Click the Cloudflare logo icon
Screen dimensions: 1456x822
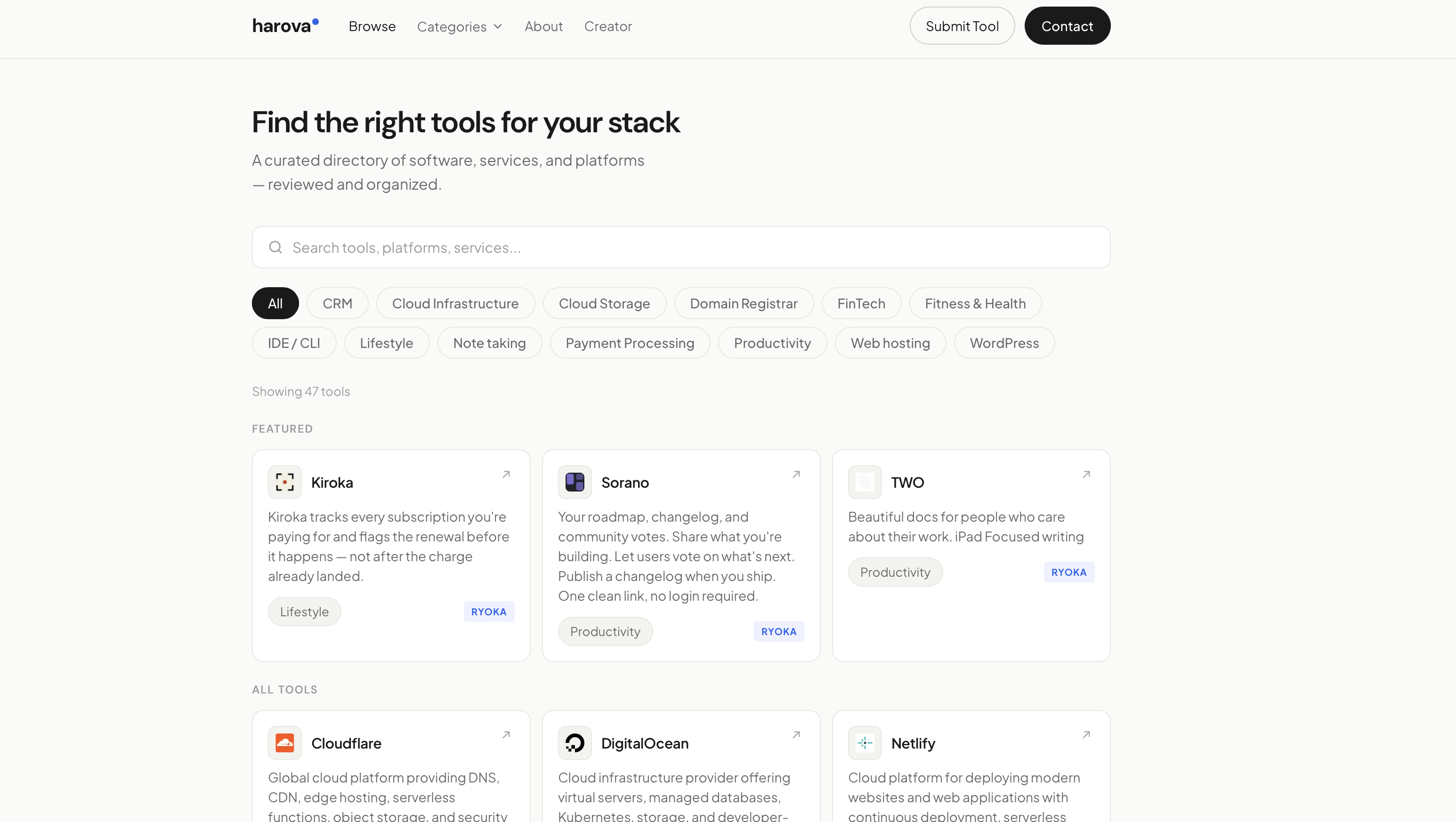[x=285, y=743]
